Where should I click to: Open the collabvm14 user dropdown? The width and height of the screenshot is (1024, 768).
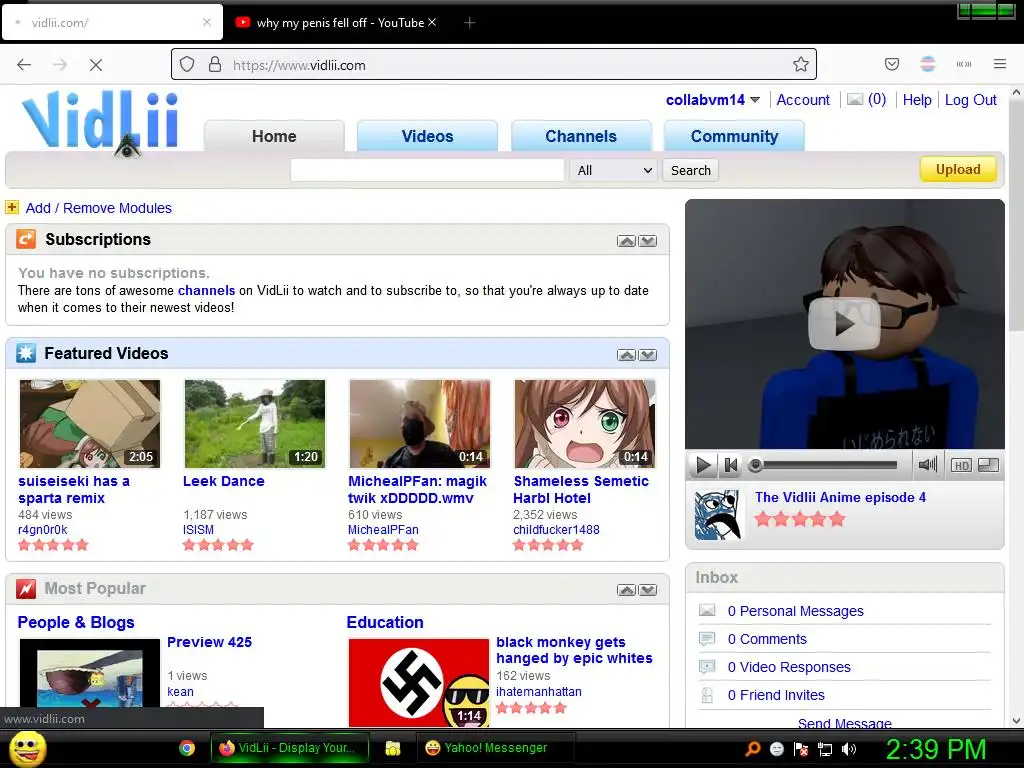coord(712,100)
